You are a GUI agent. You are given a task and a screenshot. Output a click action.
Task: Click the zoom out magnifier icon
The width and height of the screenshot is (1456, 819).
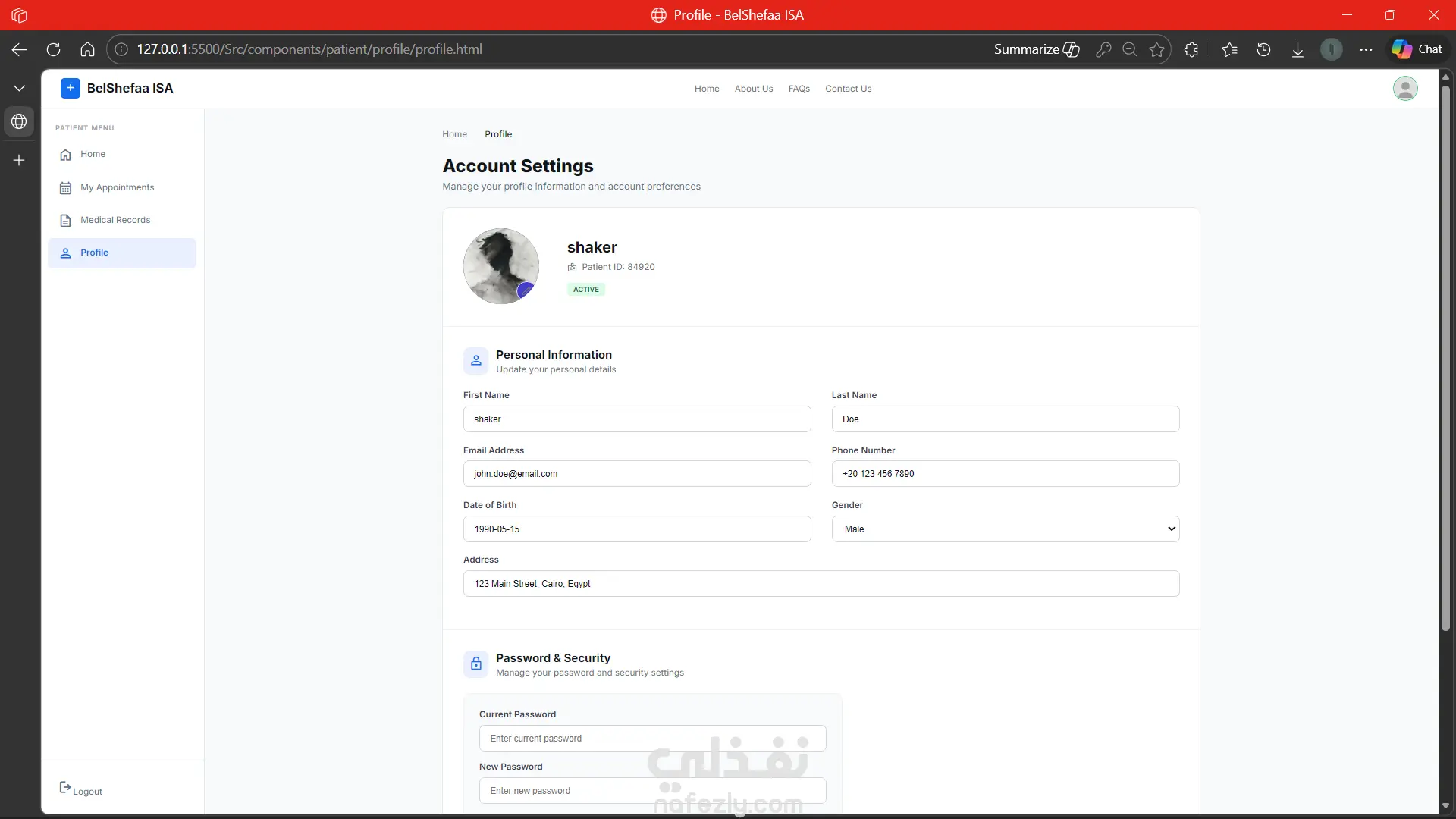pos(1129,49)
